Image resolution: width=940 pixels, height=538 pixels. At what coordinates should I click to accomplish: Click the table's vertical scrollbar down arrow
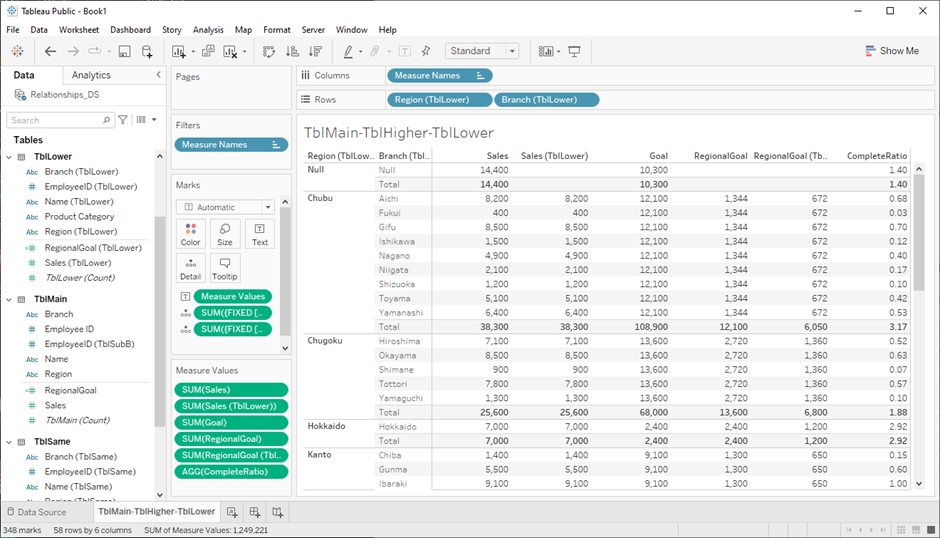click(919, 483)
